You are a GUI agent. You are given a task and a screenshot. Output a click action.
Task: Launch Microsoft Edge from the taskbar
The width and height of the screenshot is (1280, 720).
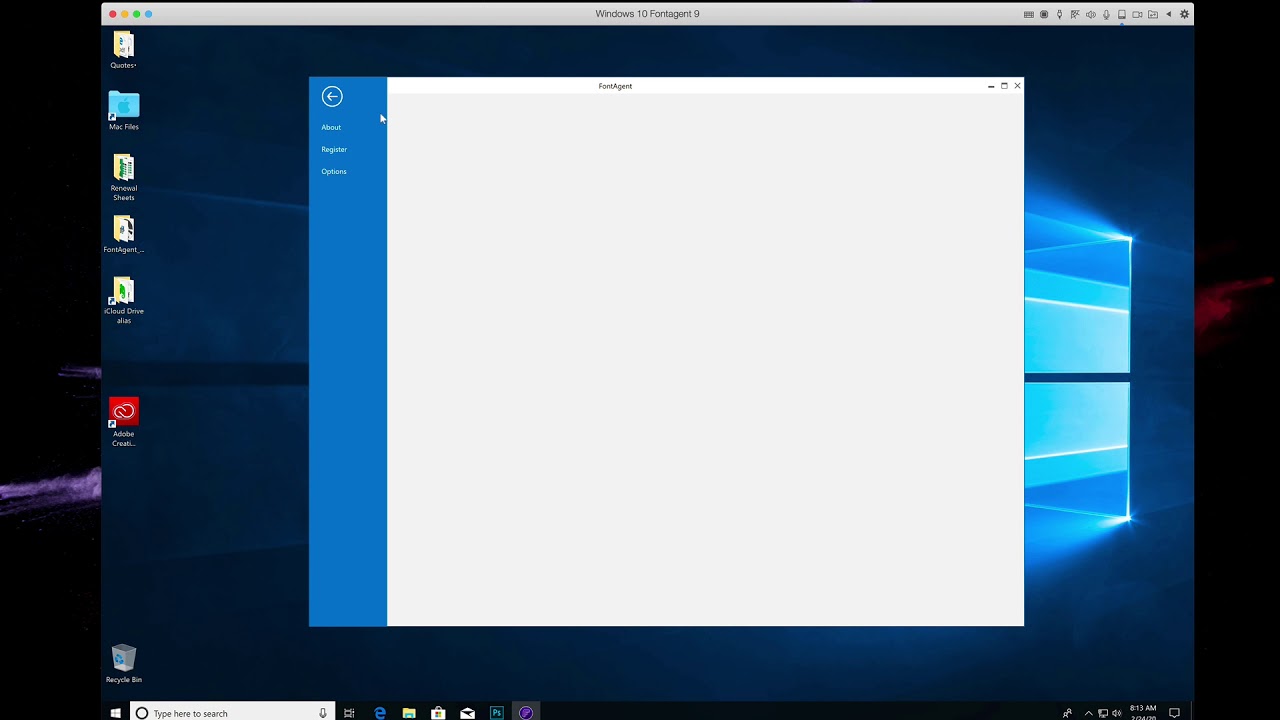click(x=380, y=713)
